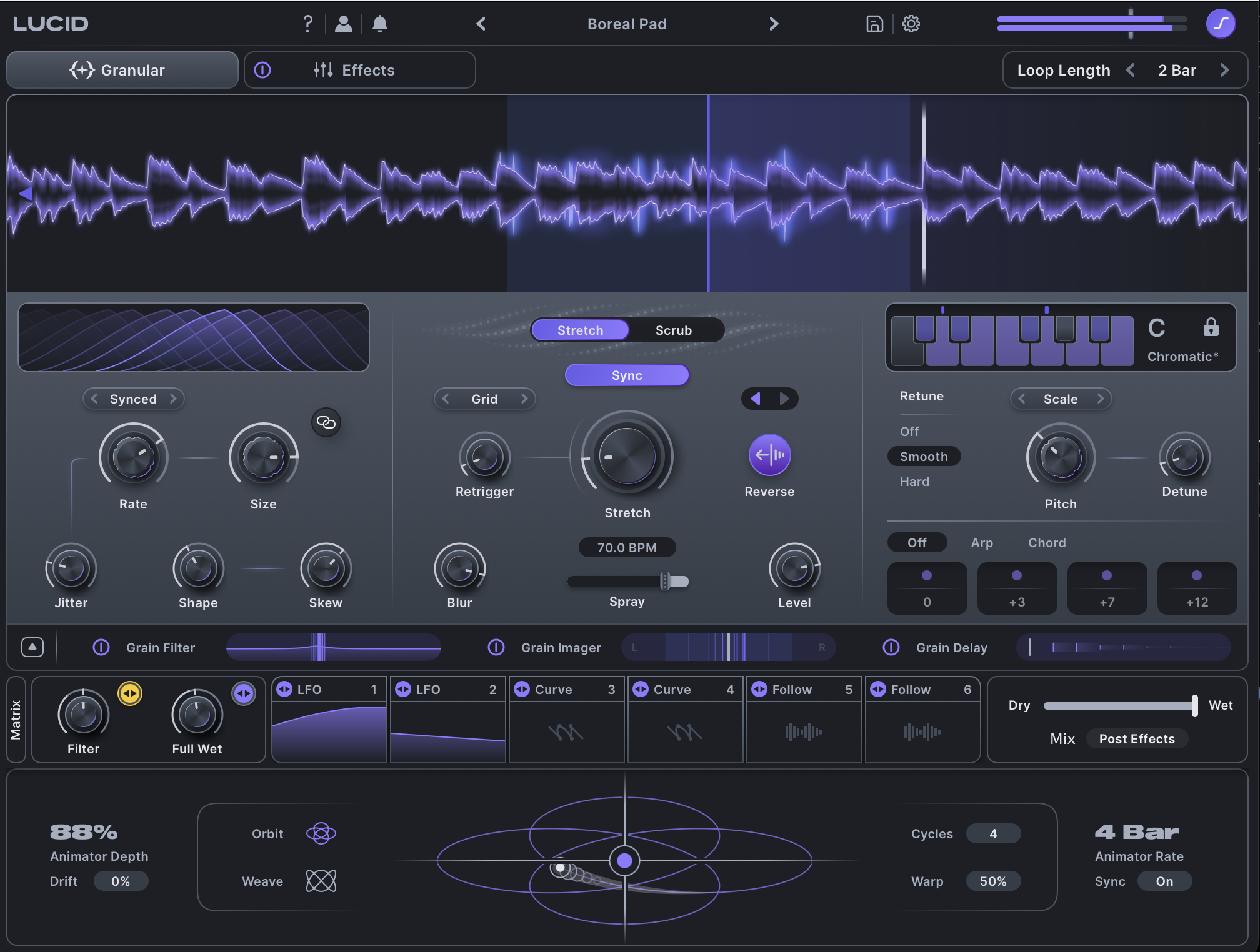The width and height of the screenshot is (1260, 952).
Task: Click left chevron of Grid selector
Action: pos(445,399)
